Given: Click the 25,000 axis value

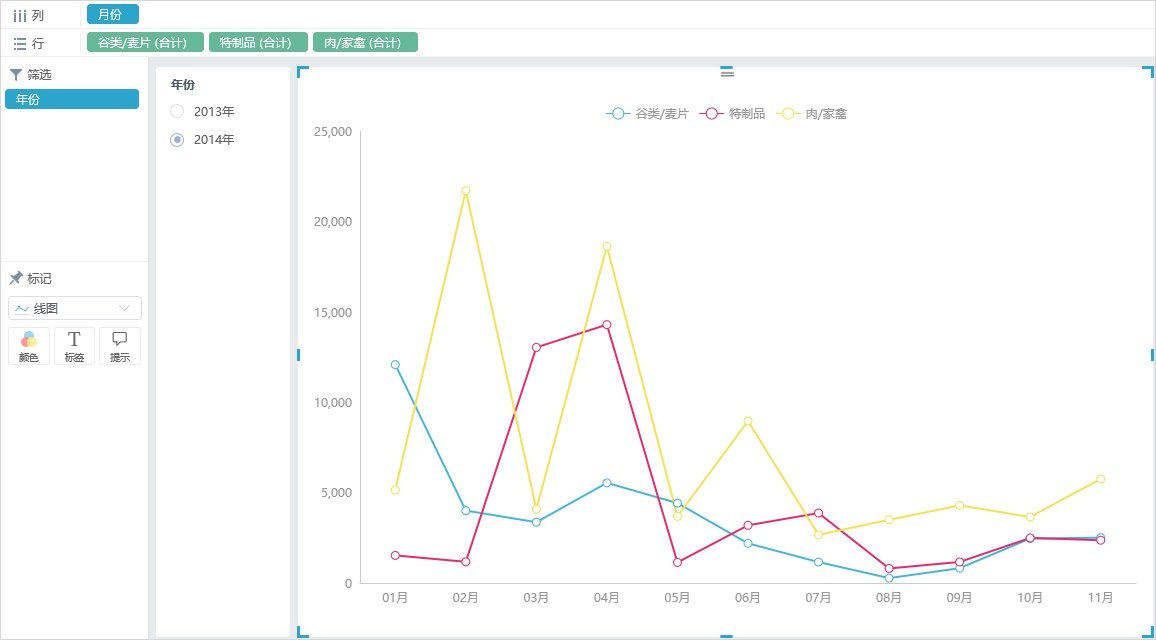Looking at the screenshot, I should (332, 132).
